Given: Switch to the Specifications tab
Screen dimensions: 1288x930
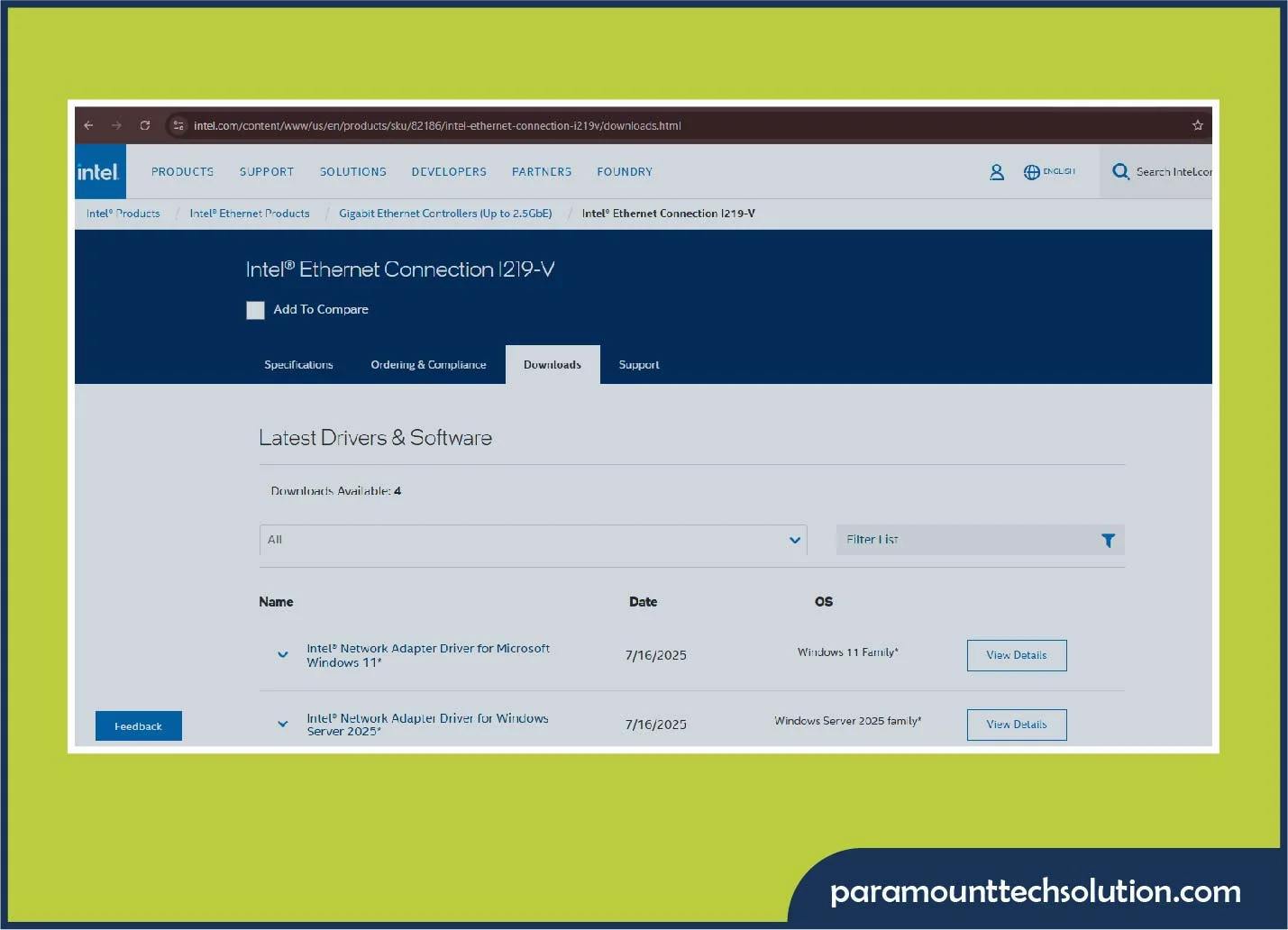Looking at the screenshot, I should 298,365.
